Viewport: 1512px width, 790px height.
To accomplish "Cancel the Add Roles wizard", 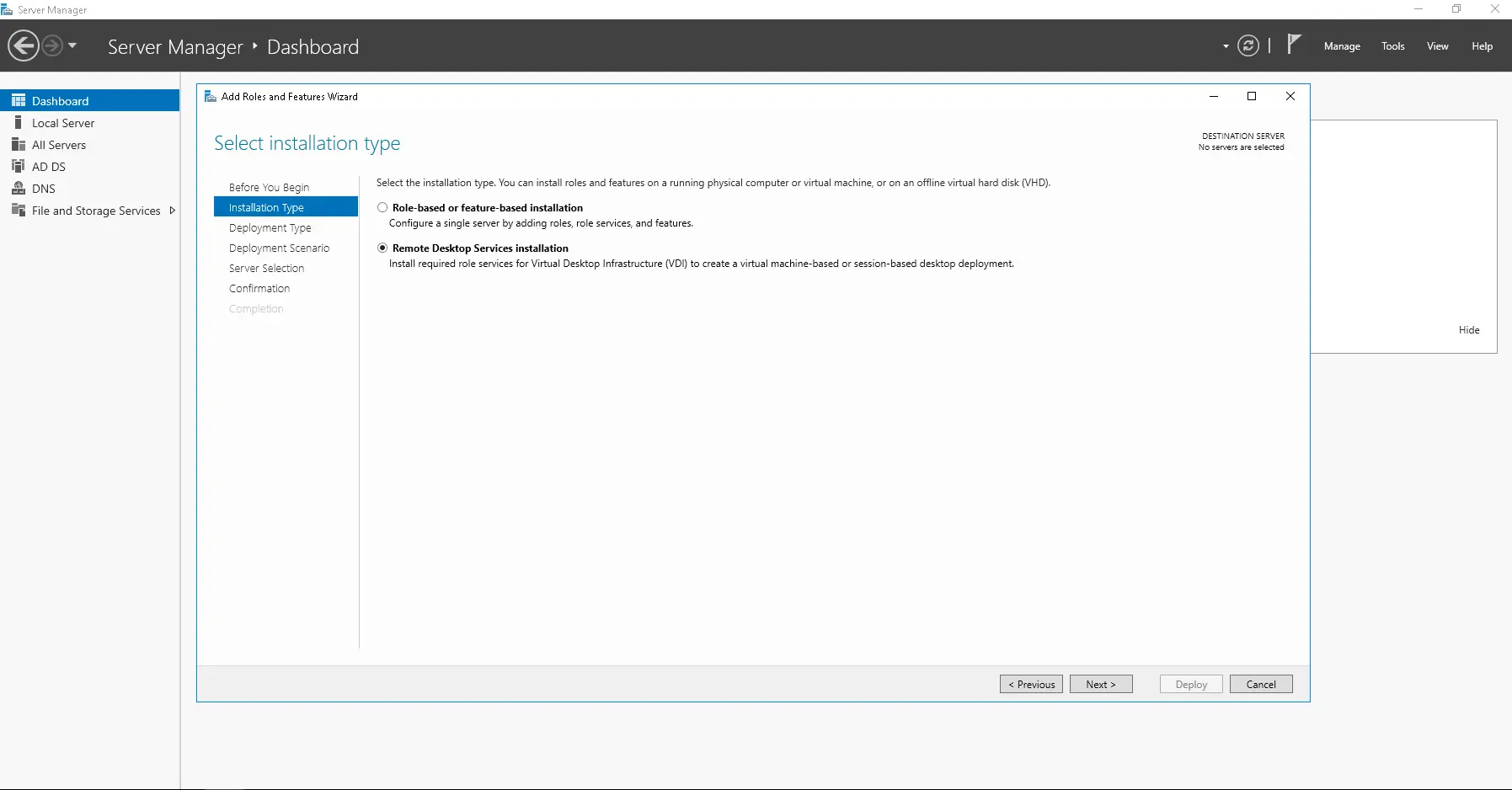I will 1261,684.
